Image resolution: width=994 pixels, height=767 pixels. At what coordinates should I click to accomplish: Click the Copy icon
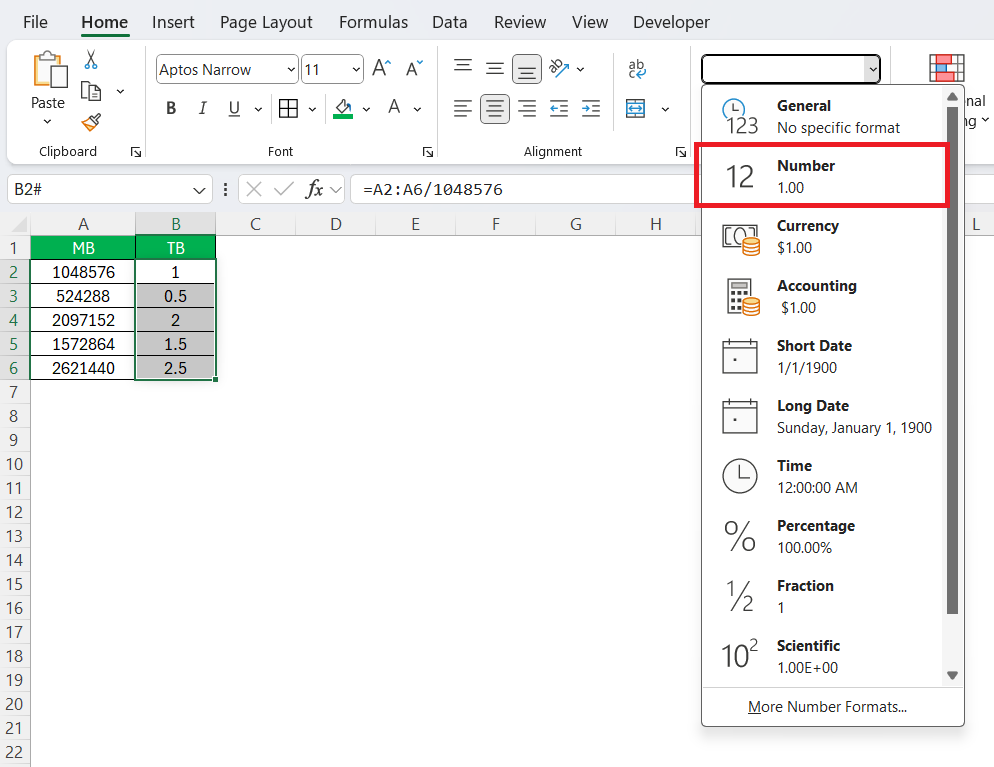(91, 91)
